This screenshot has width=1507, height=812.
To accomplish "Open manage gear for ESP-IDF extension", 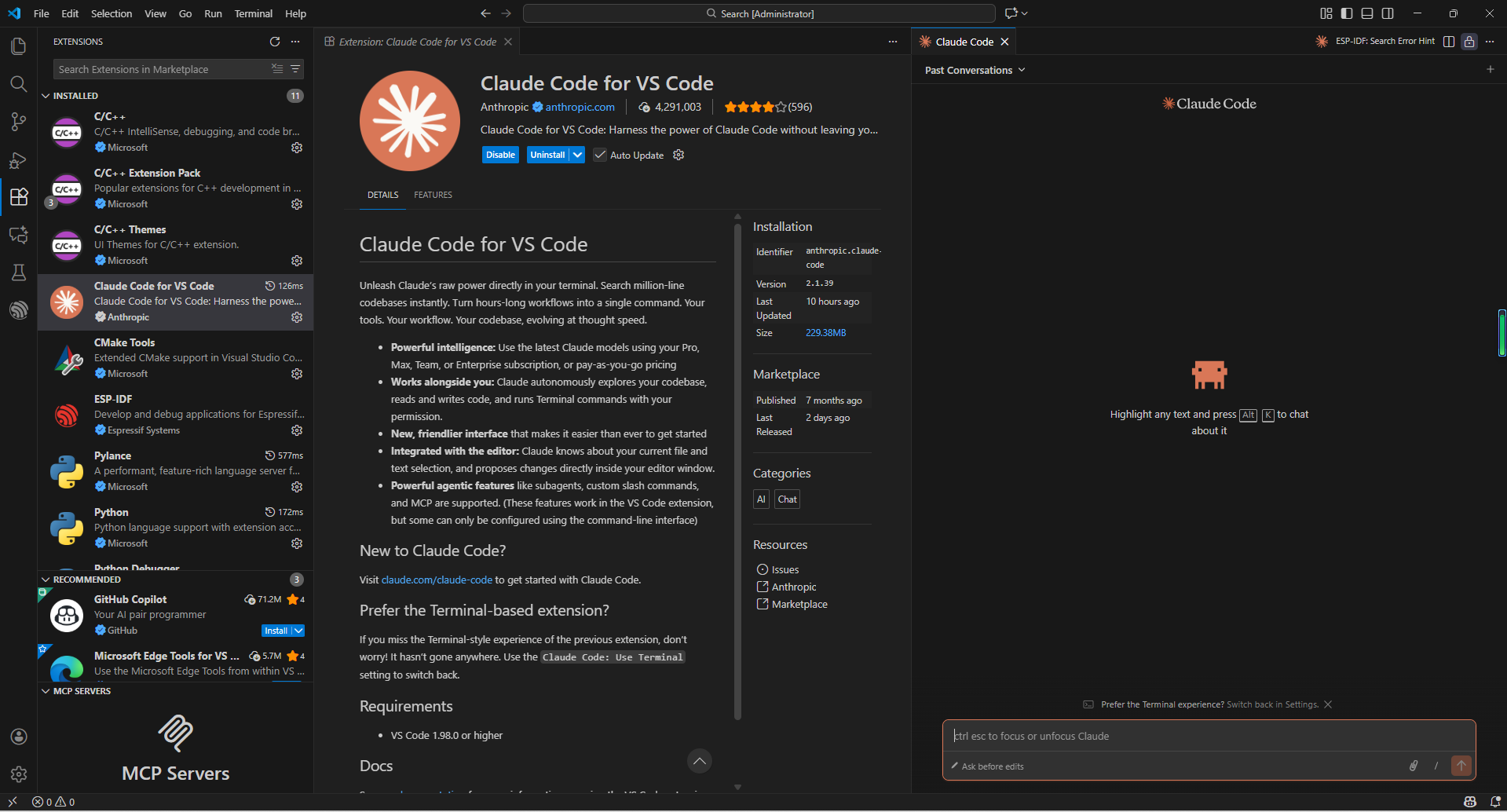I will [x=297, y=430].
